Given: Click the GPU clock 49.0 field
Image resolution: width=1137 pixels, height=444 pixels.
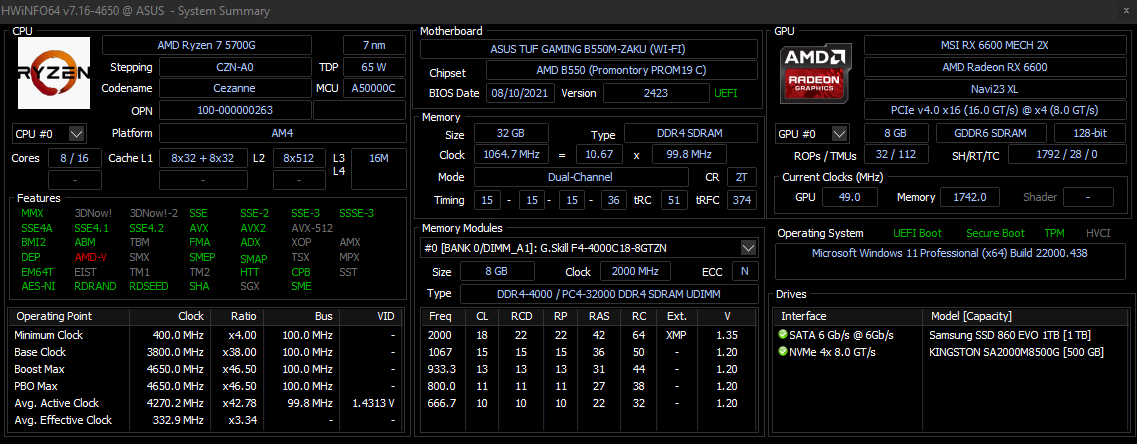Looking at the screenshot, I should (x=848, y=197).
